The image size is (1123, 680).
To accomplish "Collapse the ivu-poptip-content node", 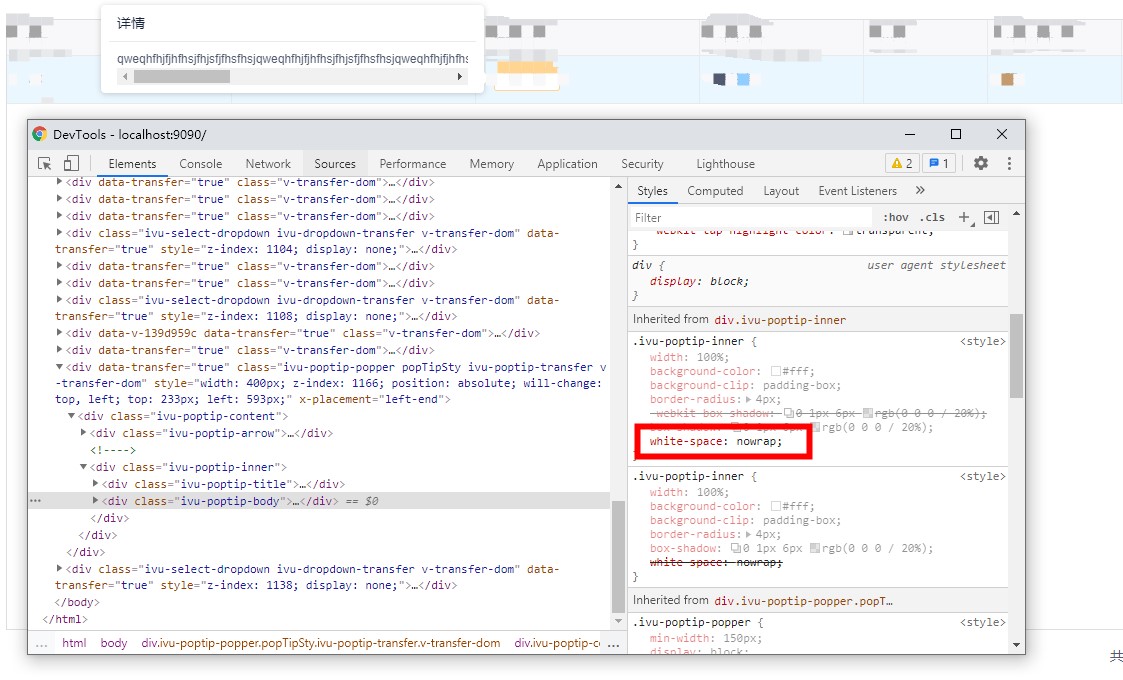I will click(x=71, y=416).
